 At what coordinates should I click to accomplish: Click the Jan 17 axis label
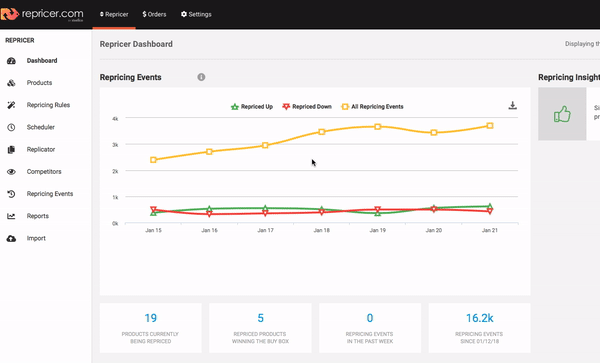pos(266,230)
